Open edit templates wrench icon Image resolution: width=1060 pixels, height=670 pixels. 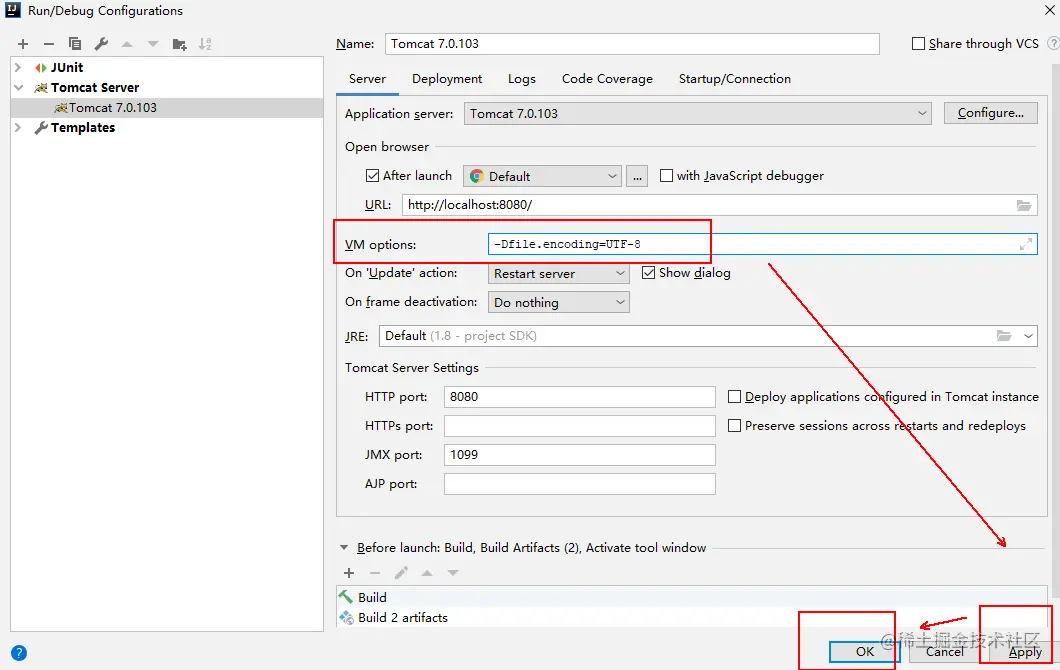point(101,44)
